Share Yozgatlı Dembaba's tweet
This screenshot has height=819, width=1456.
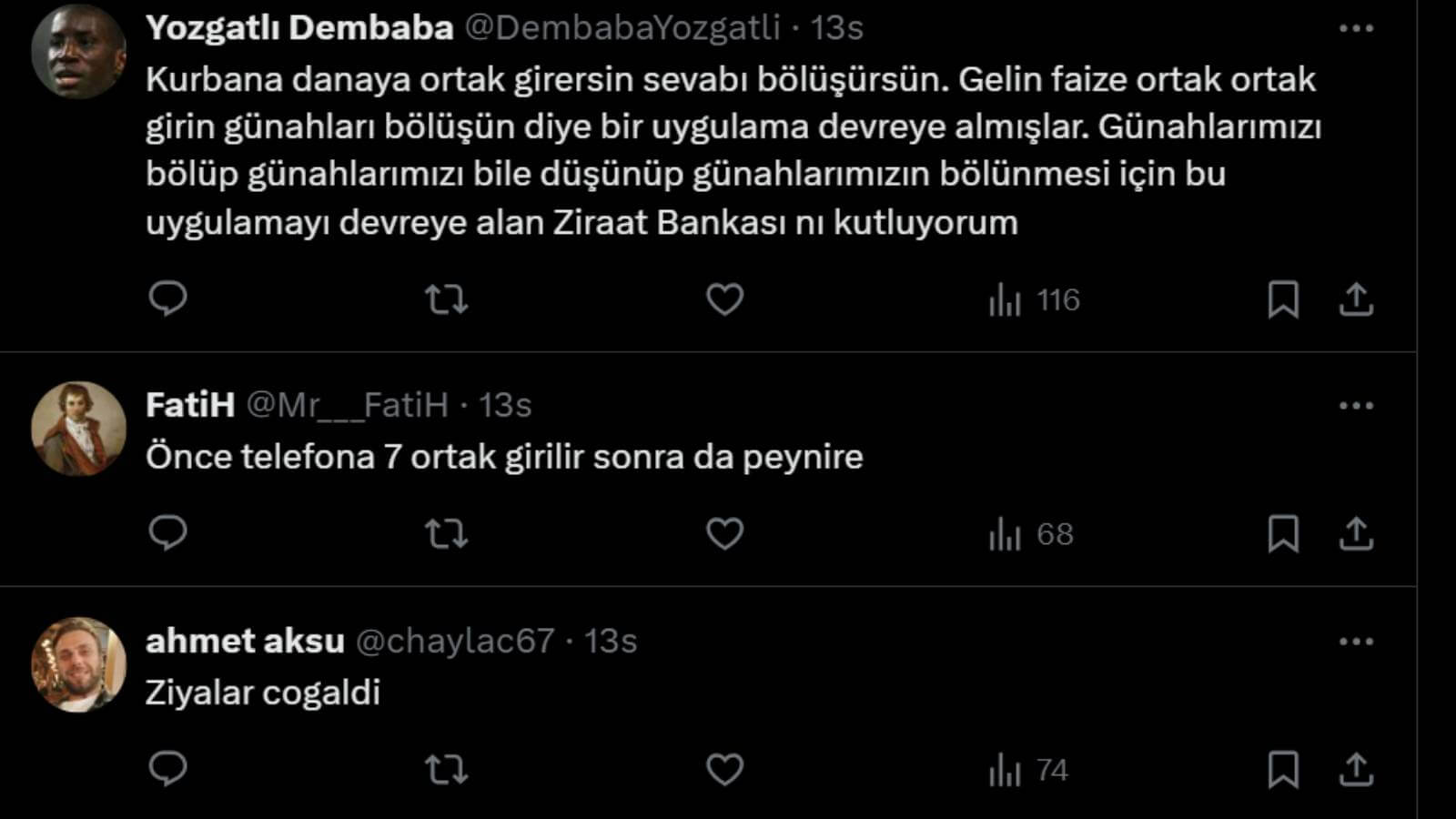[1355, 299]
